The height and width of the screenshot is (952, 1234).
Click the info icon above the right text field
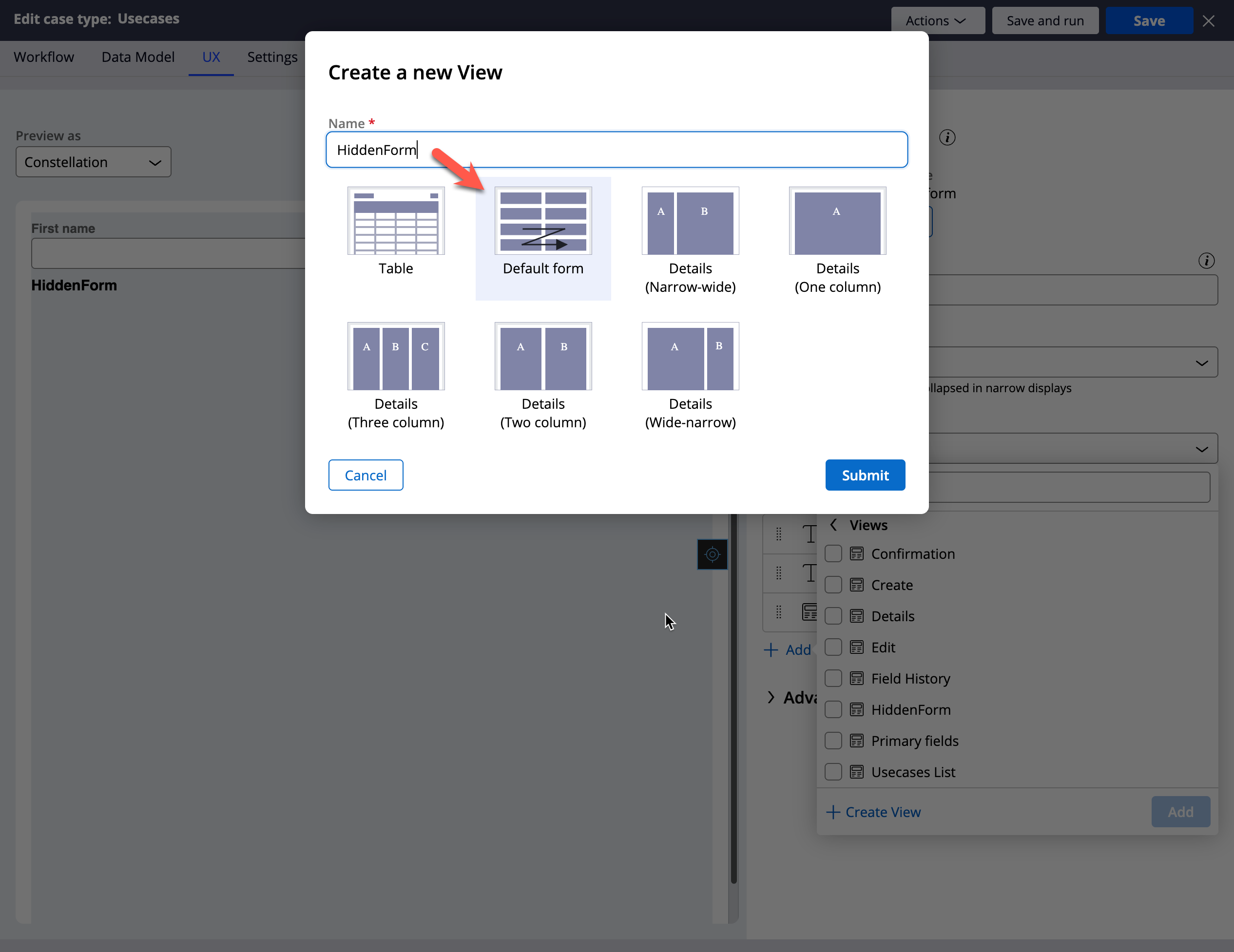1206,261
